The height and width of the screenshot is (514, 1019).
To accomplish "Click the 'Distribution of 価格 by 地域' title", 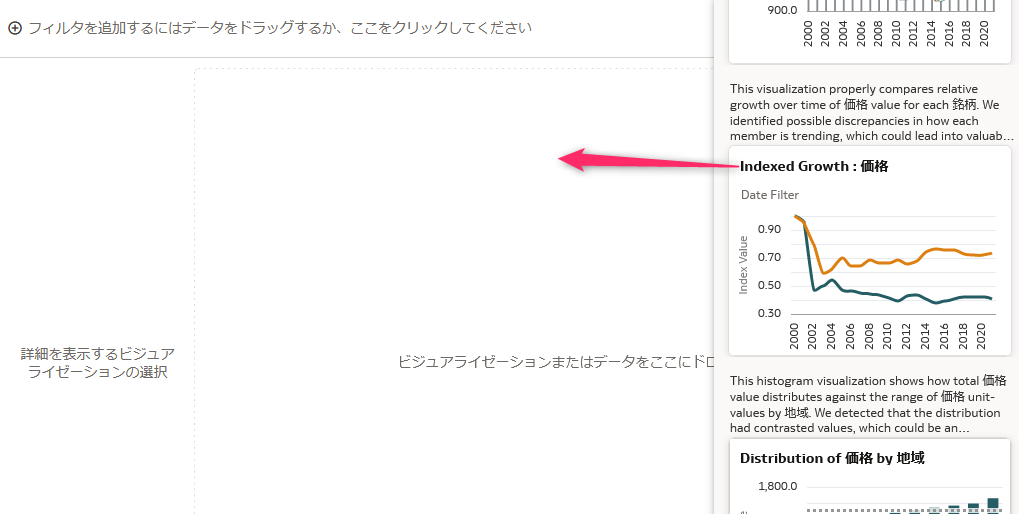I will [832, 458].
